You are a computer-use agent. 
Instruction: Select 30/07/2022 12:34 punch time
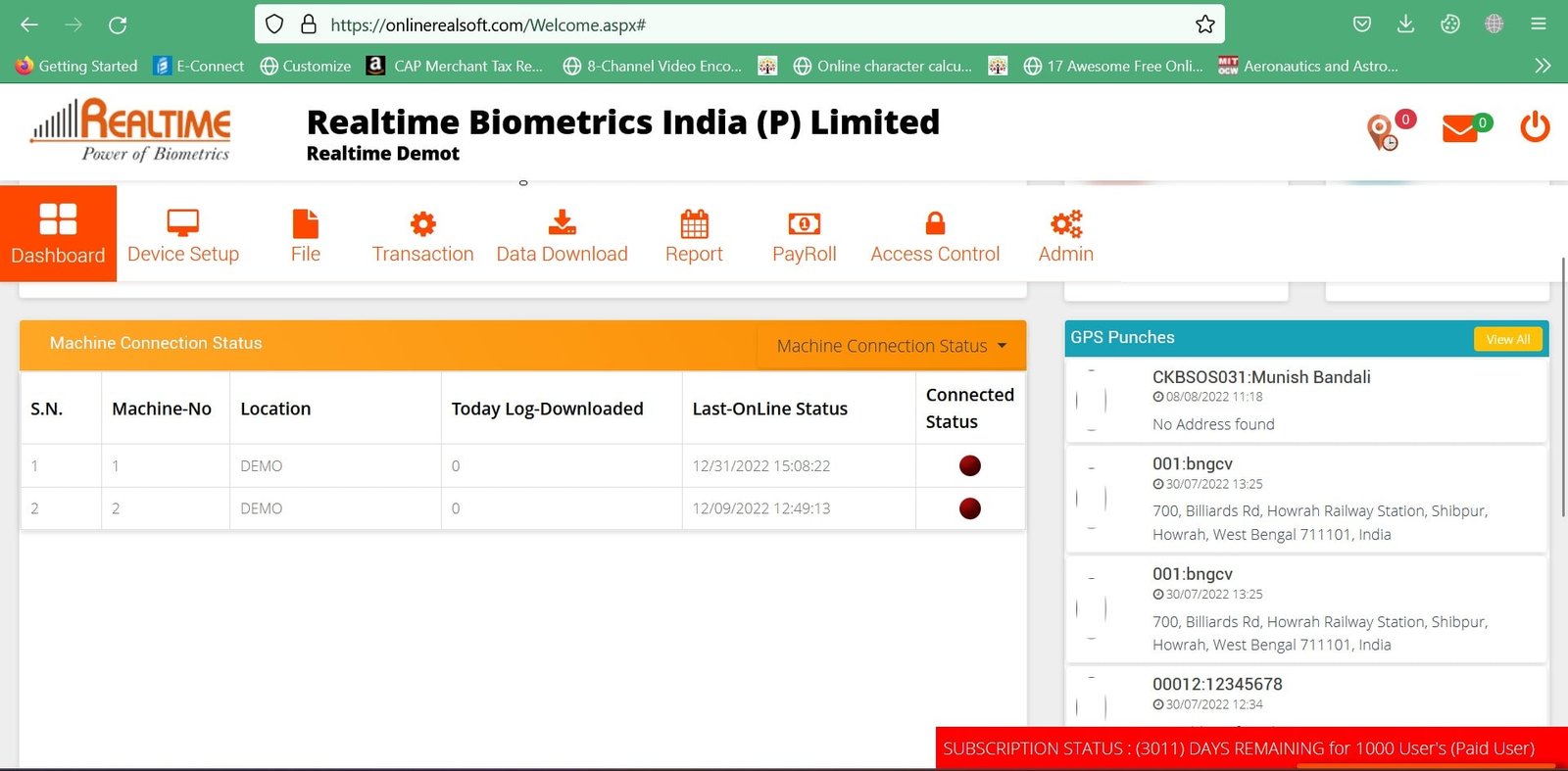click(x=1214, y=704)
